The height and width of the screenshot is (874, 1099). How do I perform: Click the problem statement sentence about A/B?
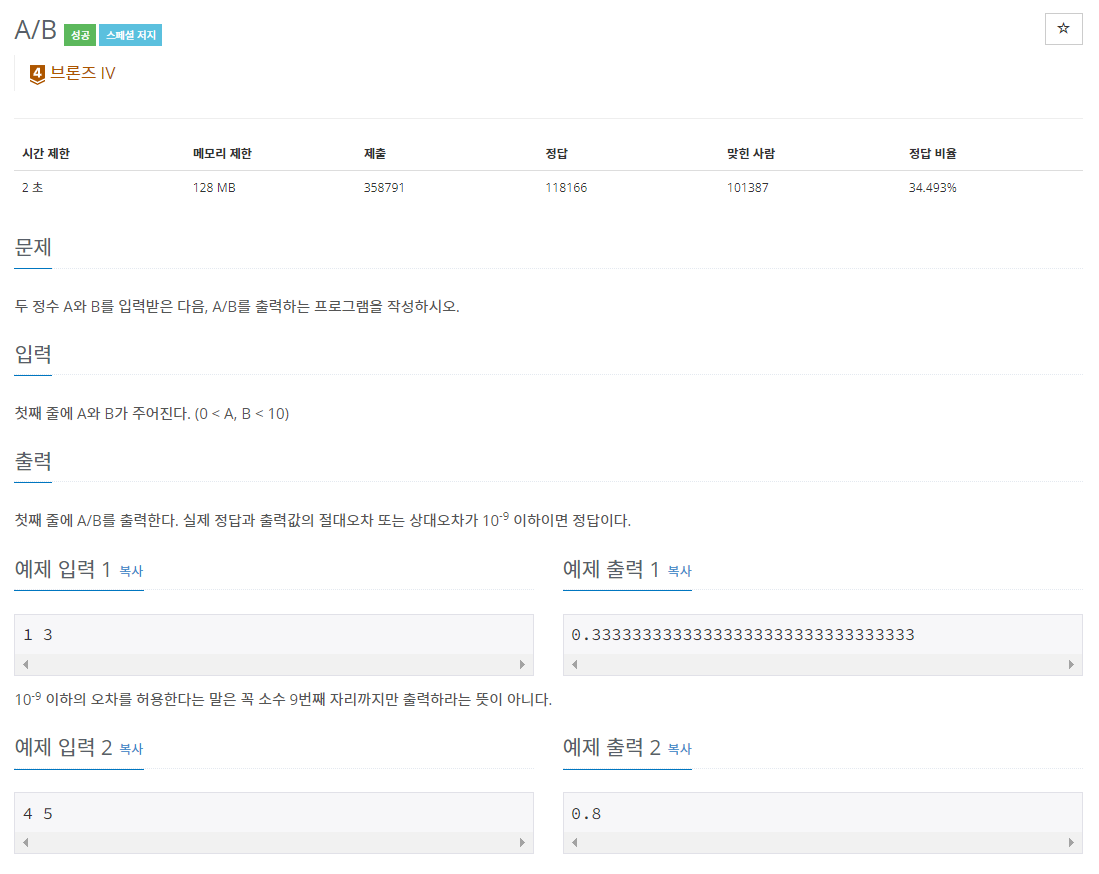237,307
